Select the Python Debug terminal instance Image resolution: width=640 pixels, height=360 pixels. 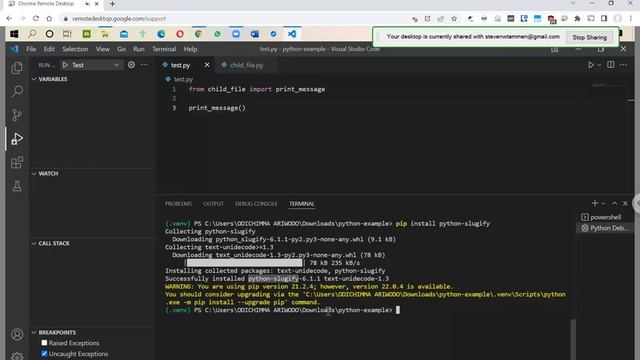pos(605,228)
